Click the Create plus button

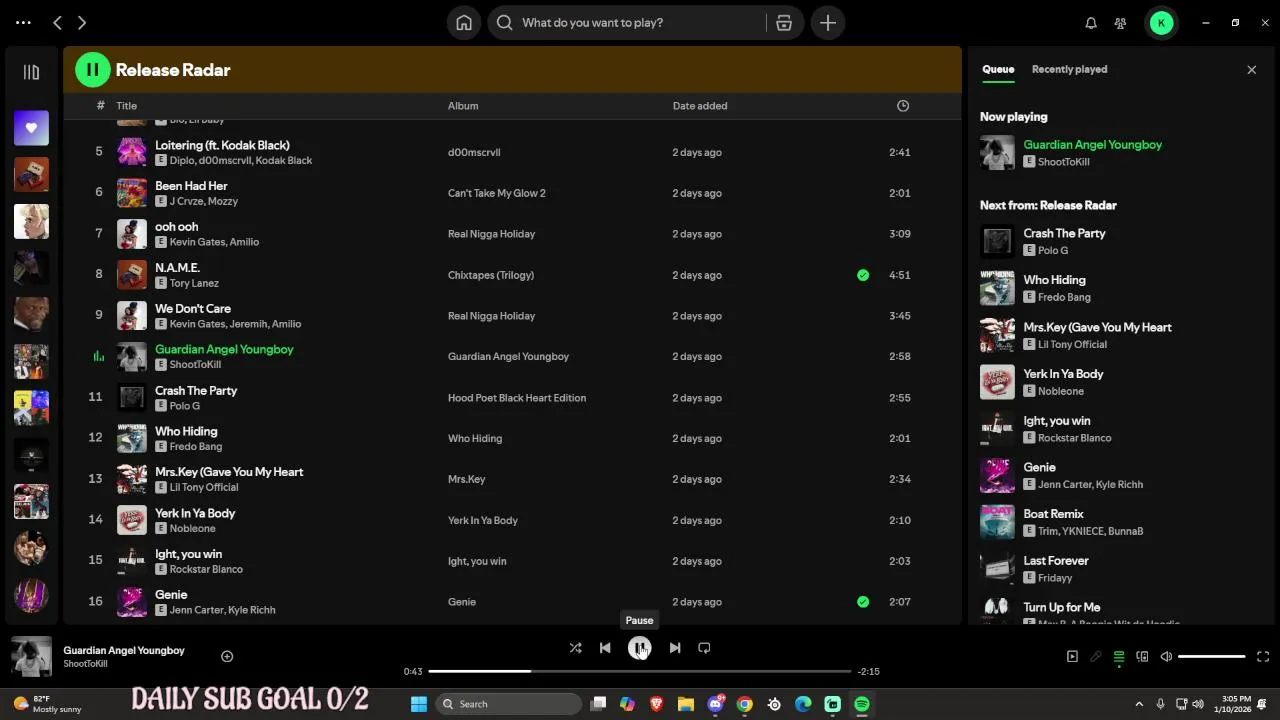pyautogui.click(x=828, y=23)
